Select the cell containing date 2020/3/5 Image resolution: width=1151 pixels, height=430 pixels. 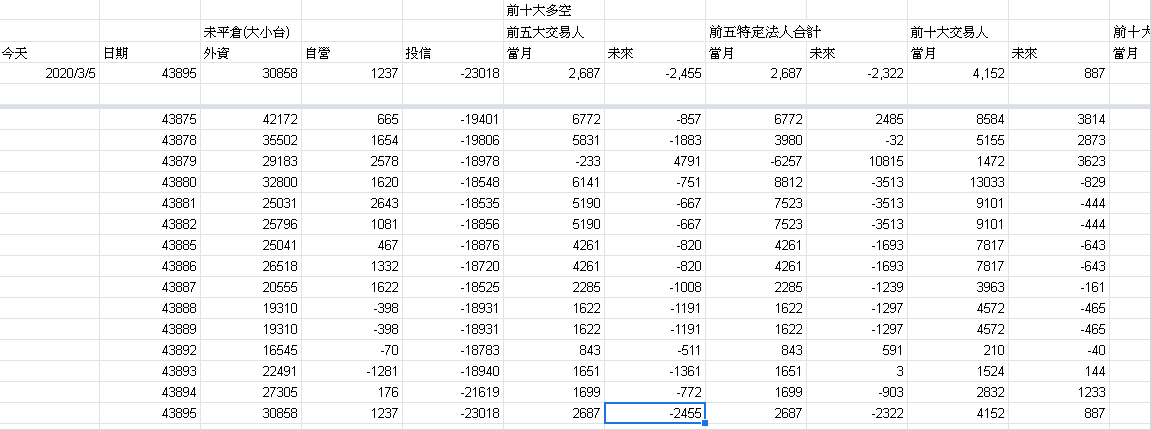[x=50, y=73]
